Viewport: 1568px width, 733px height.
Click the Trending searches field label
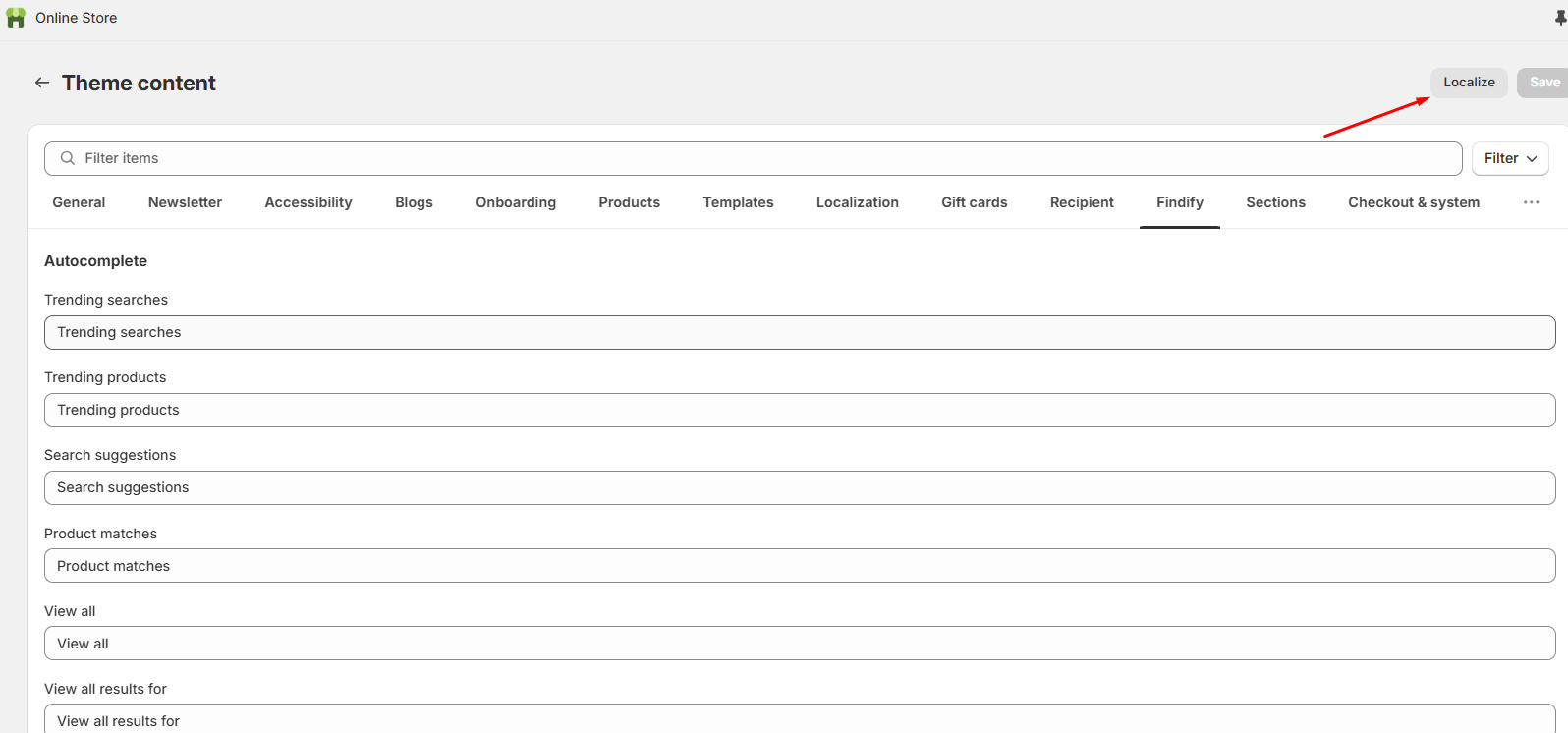click(x=106, y=300)
